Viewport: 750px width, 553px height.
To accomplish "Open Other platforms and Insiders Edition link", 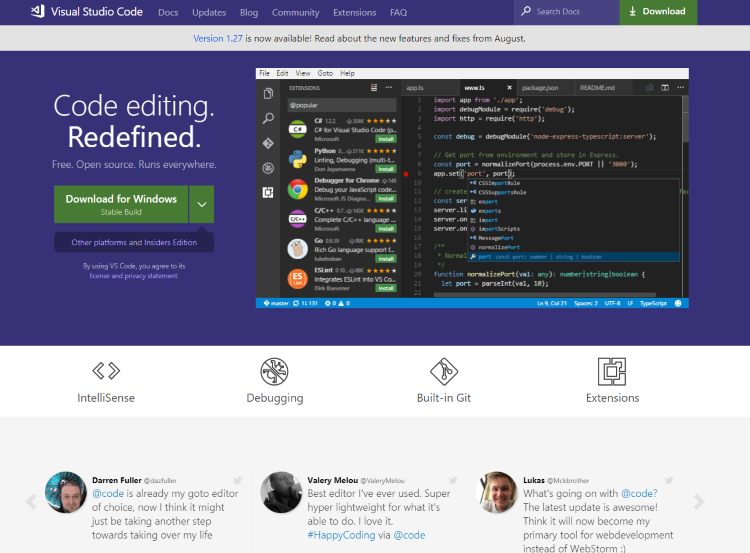I will point(134,243).
